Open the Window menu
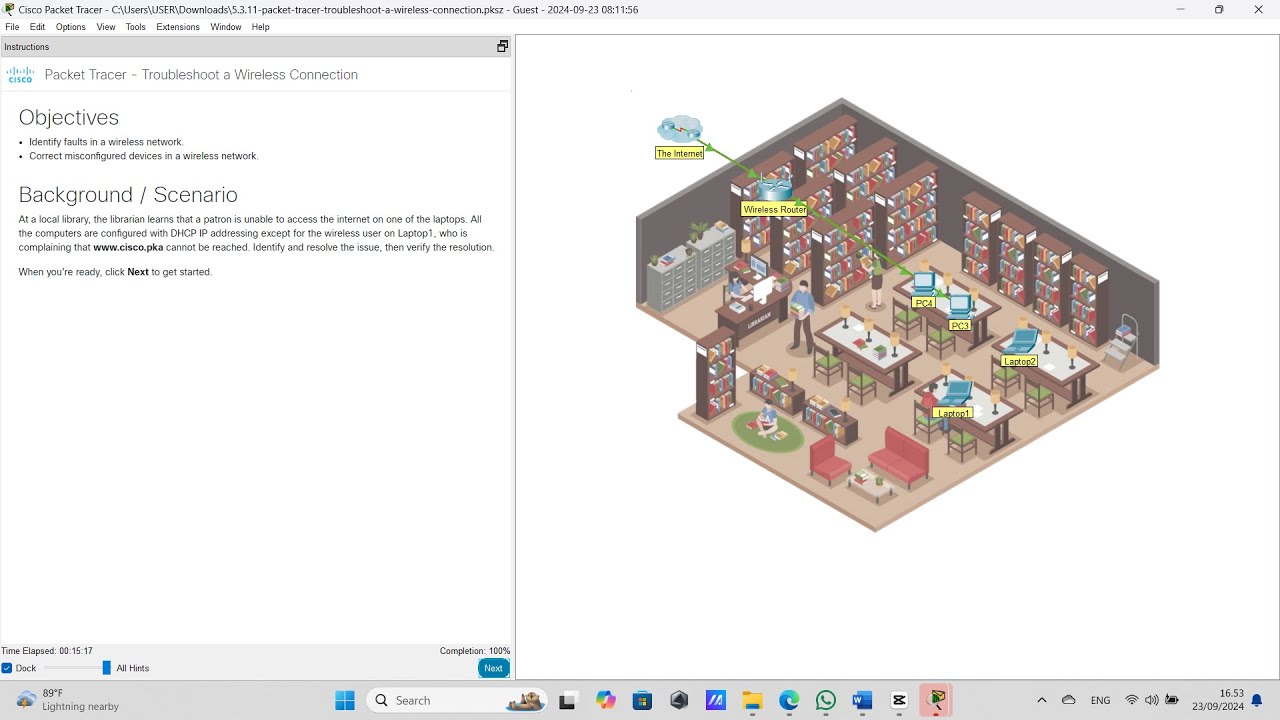The image size is (1280, 720). pyautogui.click(x=226, y=27)
